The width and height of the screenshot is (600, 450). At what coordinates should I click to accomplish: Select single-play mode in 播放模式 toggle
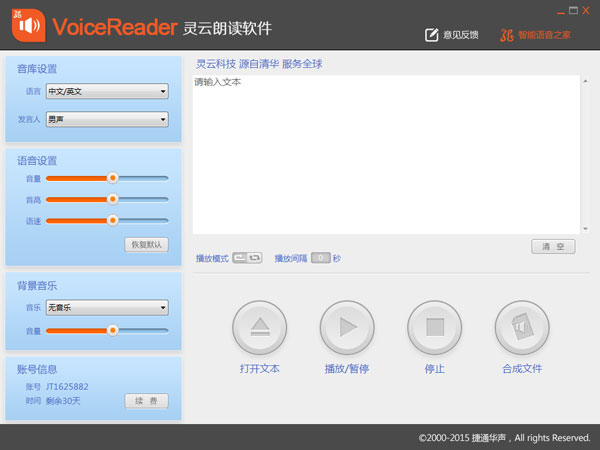tap(240, 258)
